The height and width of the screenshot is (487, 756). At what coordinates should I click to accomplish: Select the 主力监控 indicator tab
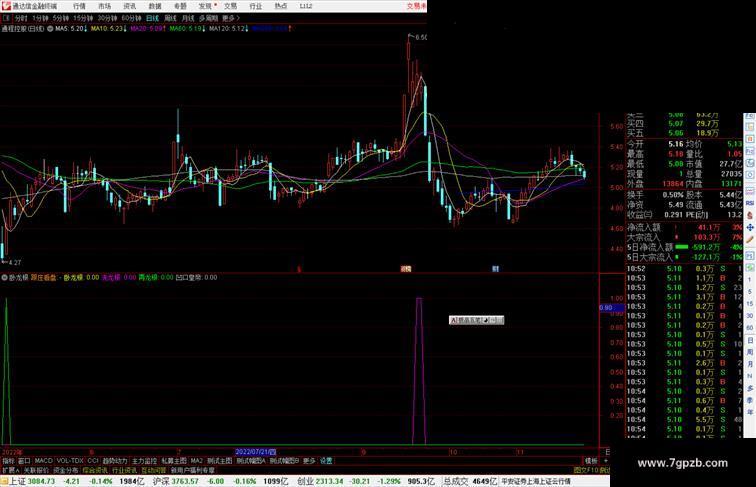145,461
